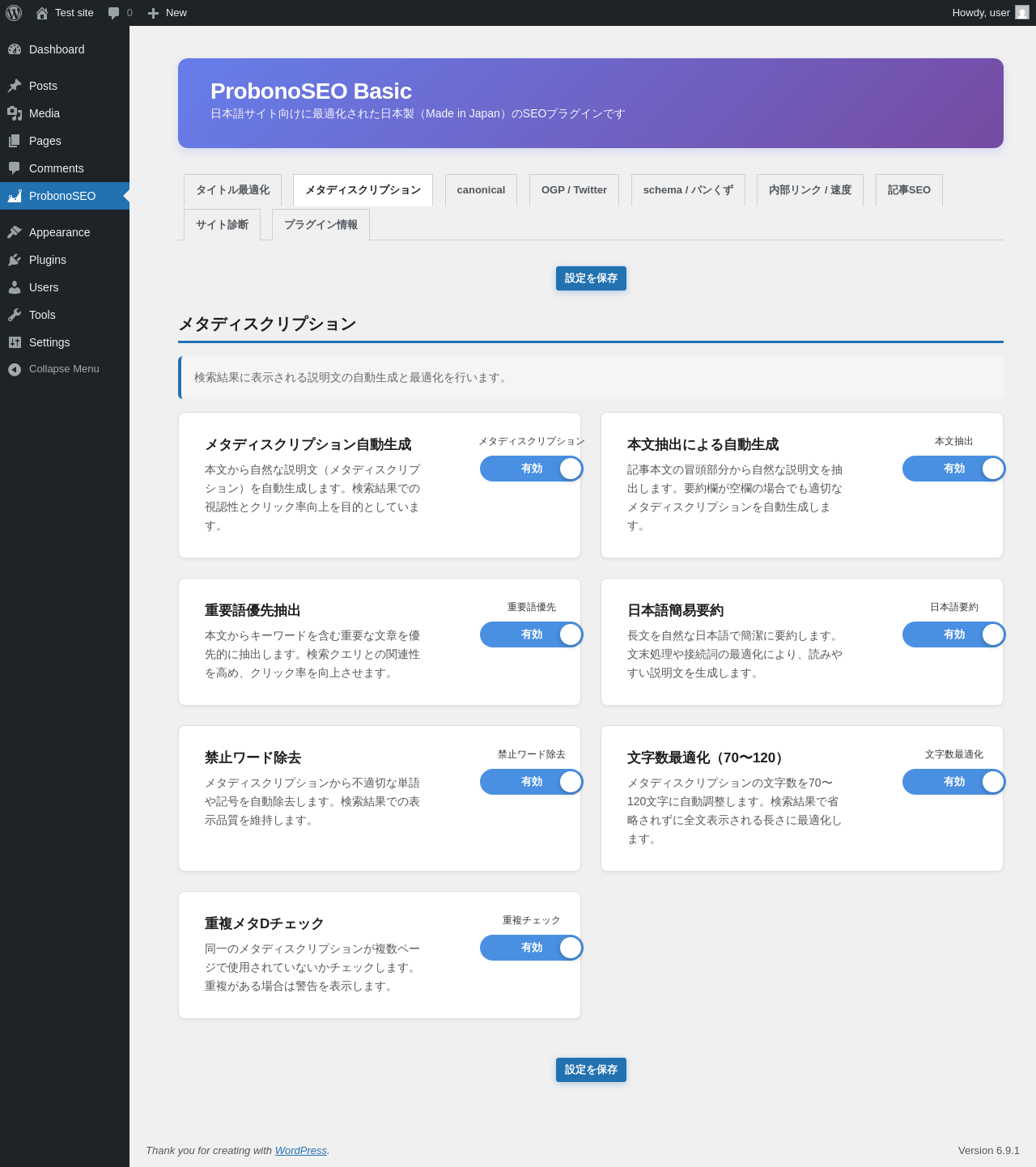
Task: Go to the Plugins menu label
Action: [x=48, y=260]
